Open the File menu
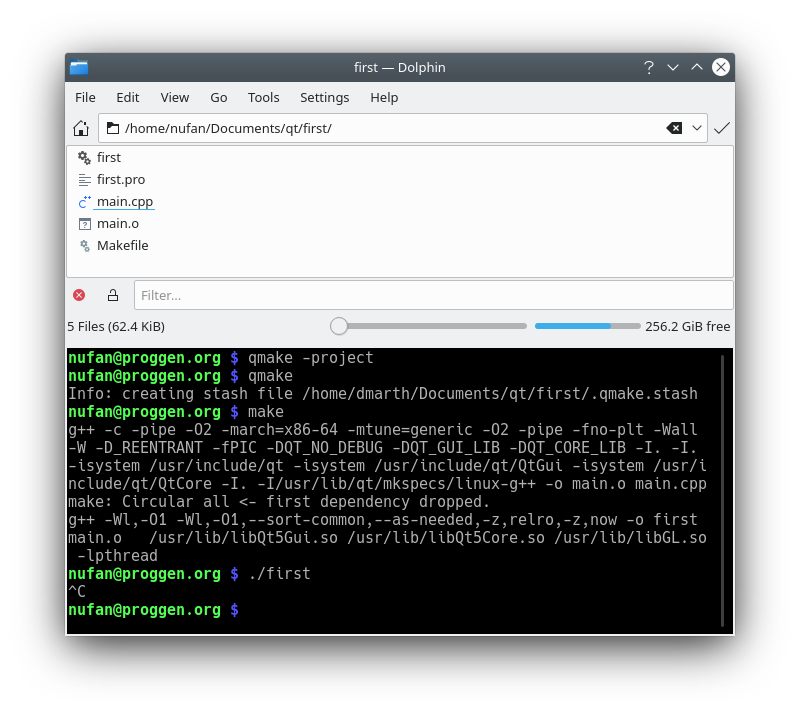800x713 pixels. pos(85,97)
